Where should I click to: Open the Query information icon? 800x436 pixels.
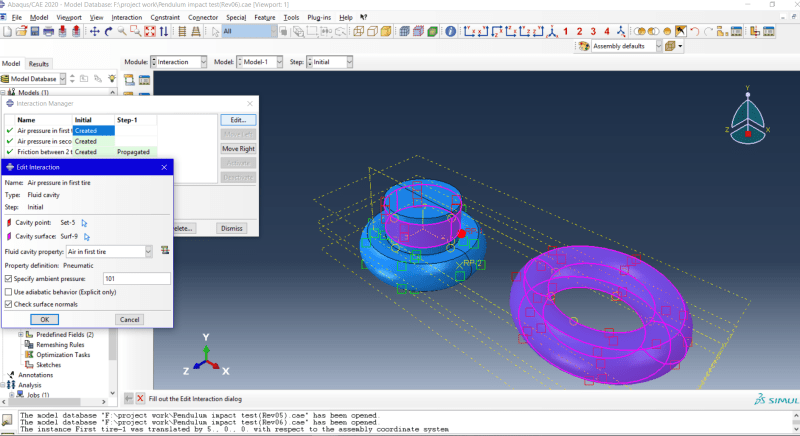(x=450, y=32)
